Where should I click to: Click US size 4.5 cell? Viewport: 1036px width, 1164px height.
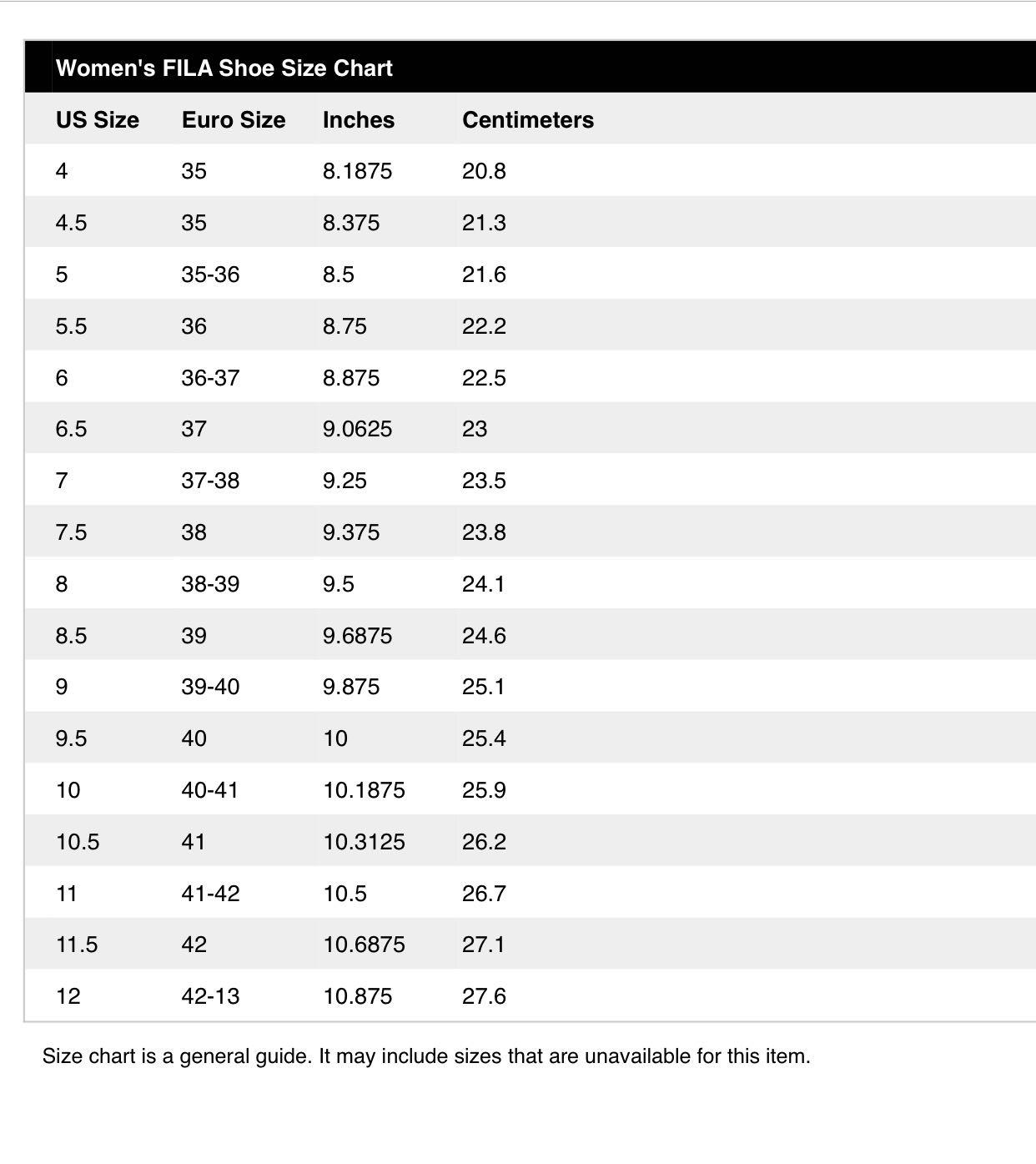[71, 223]
